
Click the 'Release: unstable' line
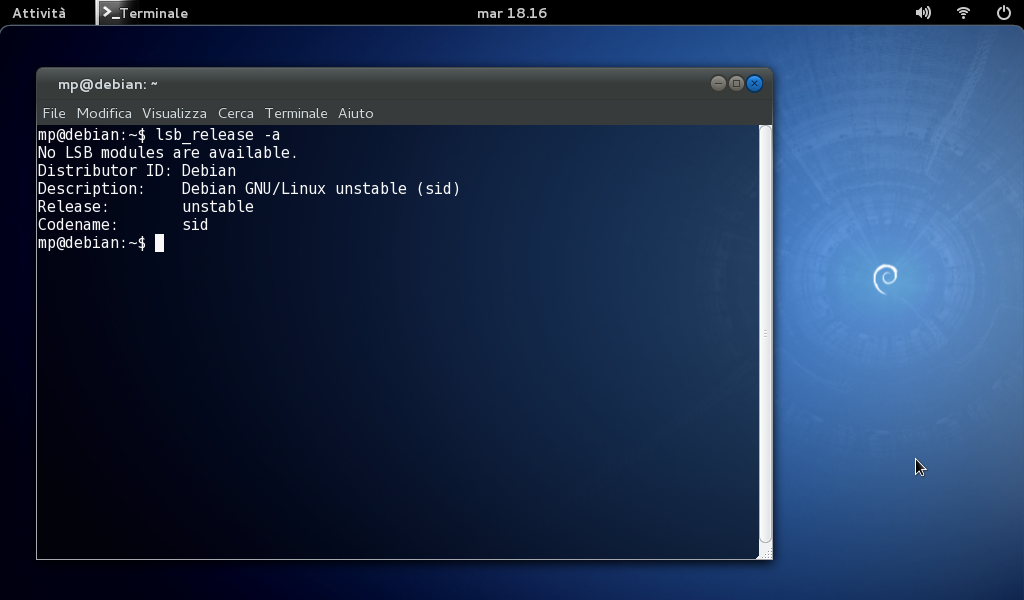[146, 206]
